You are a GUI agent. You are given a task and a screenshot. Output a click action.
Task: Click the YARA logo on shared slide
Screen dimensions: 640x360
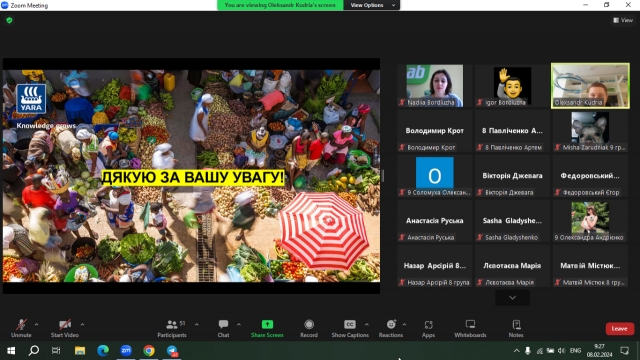pyautogui.click(x=31, y=98)
